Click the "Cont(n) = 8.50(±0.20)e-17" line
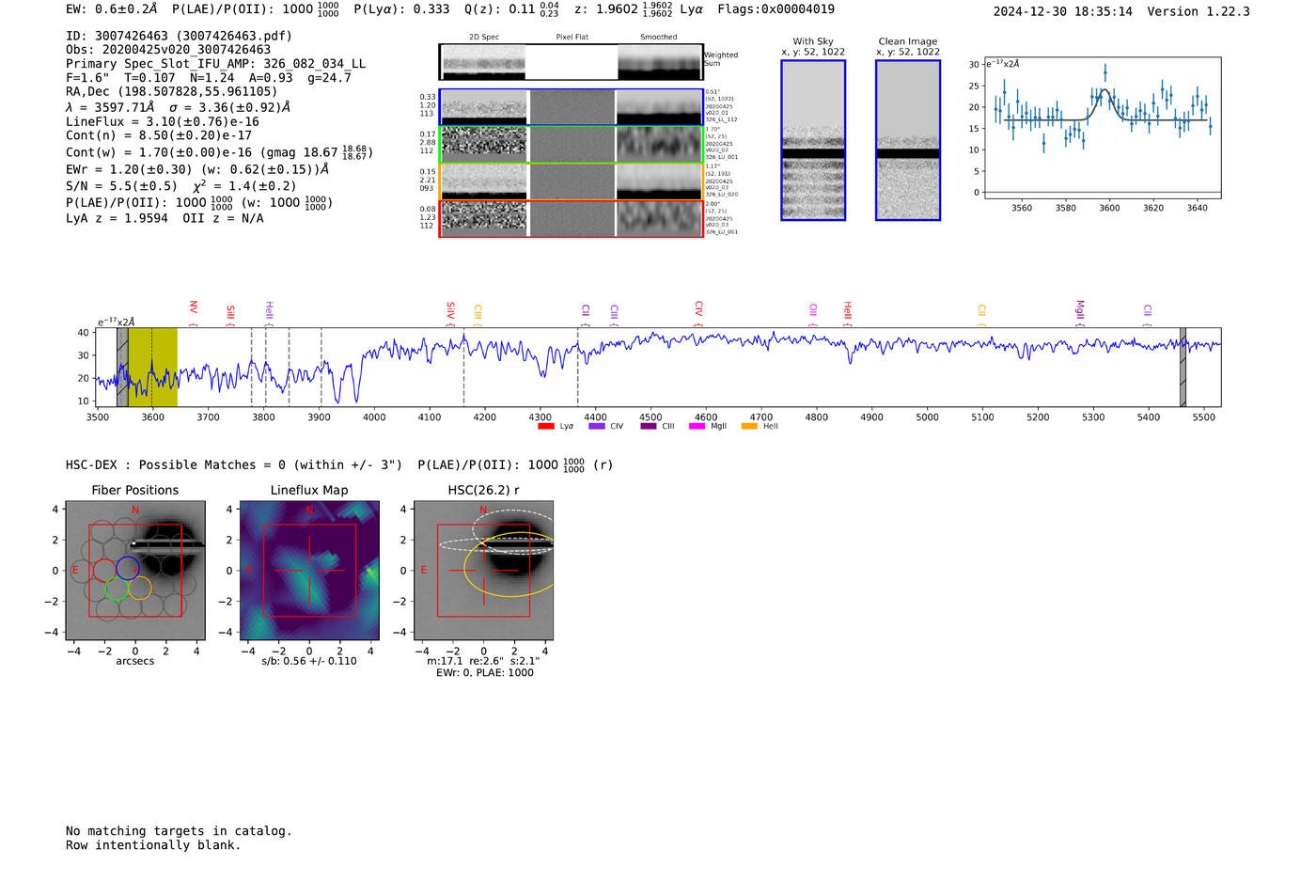 click(159, 135)
